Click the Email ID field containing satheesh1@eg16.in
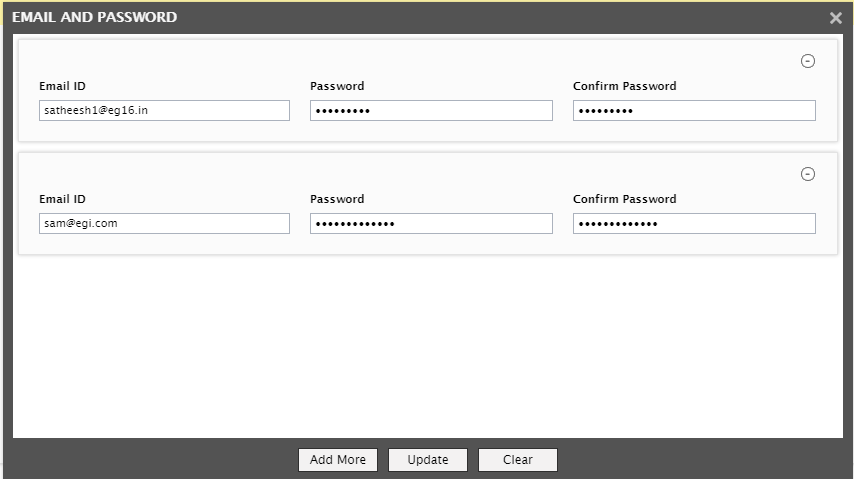 tap(164, 111)
